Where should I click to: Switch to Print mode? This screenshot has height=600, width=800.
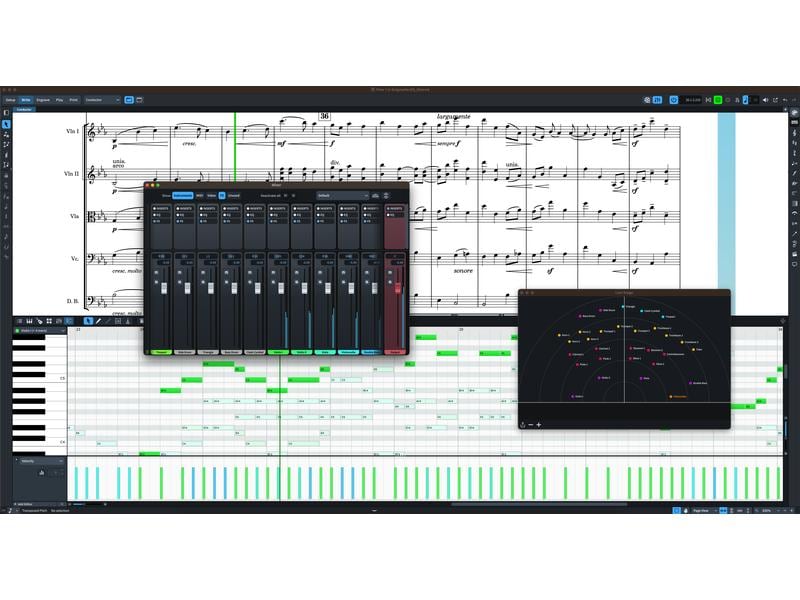click(73, 100)
